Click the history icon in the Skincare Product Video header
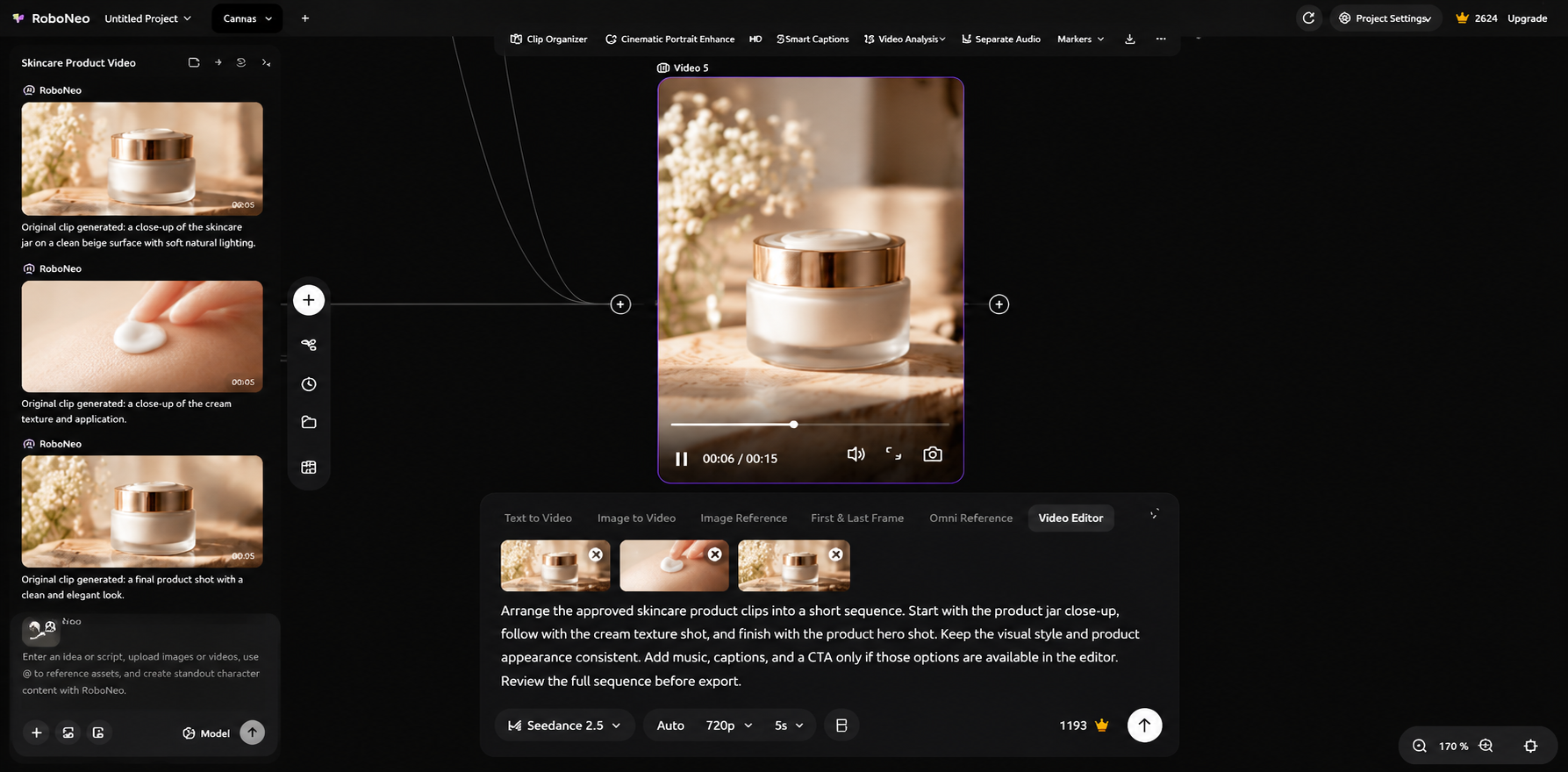 (x=241, y=62)
